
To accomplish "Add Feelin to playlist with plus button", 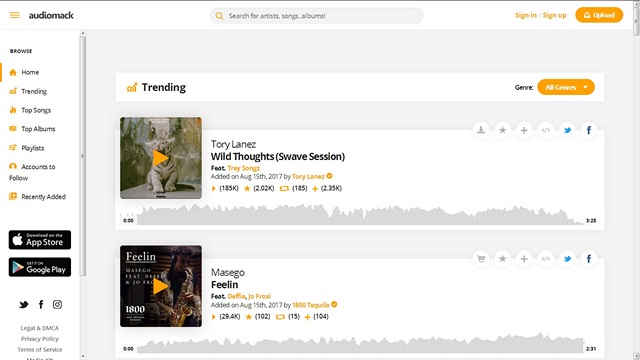I will coord(524,258).
